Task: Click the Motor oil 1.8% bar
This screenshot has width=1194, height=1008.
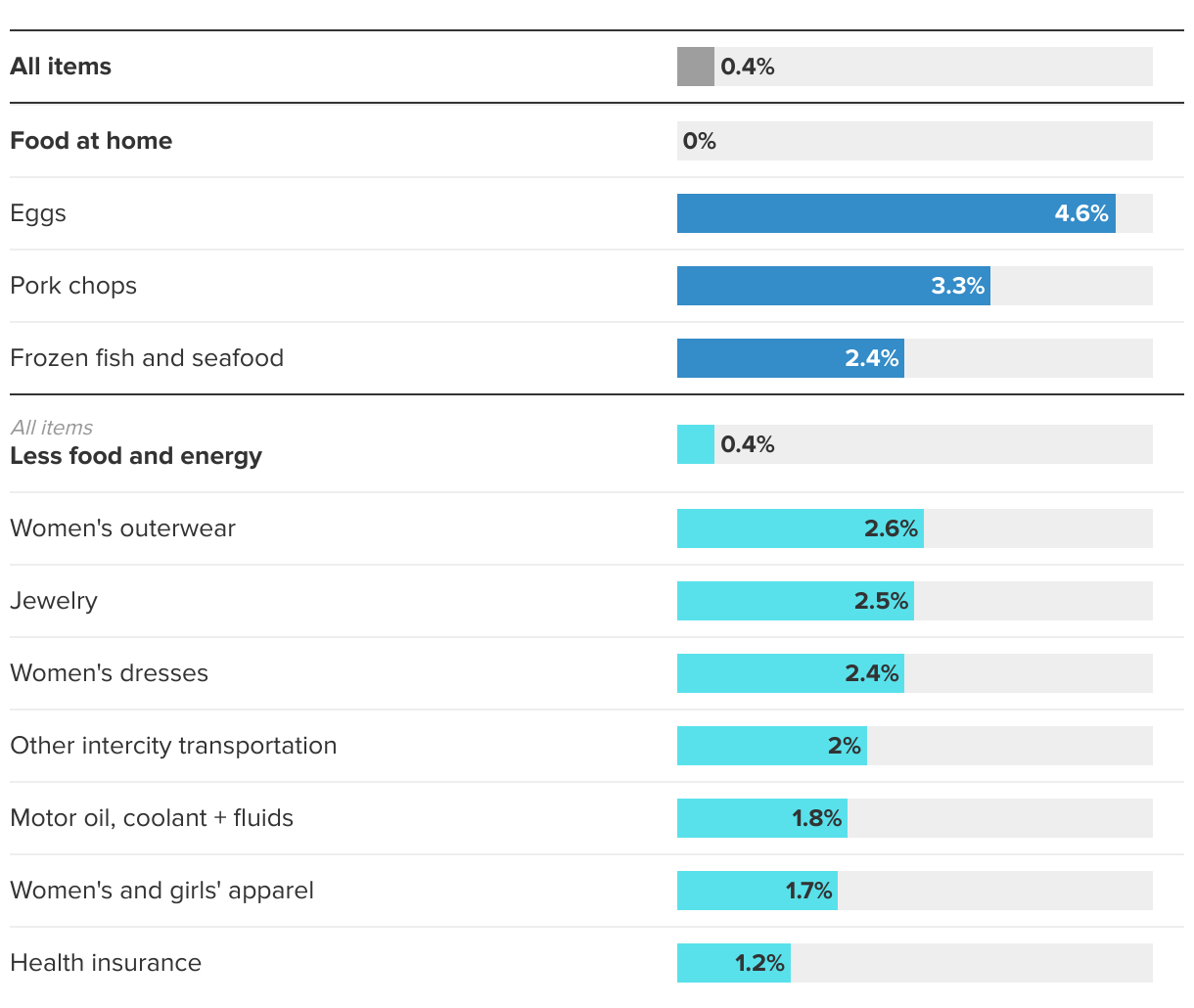Action: 761,818
